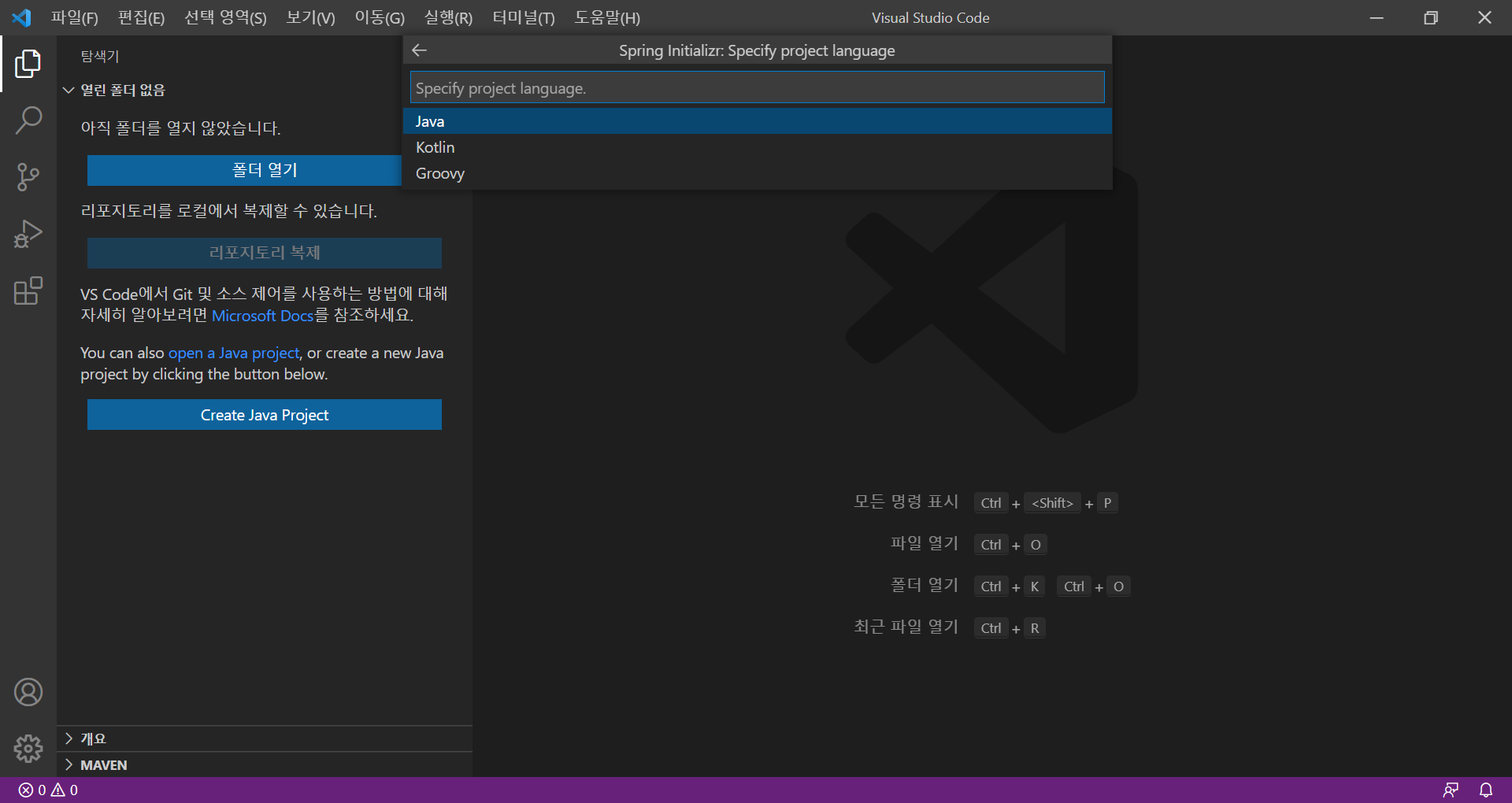
Task: Click the '탐색기' panel title
Action: tap(100, 56)
